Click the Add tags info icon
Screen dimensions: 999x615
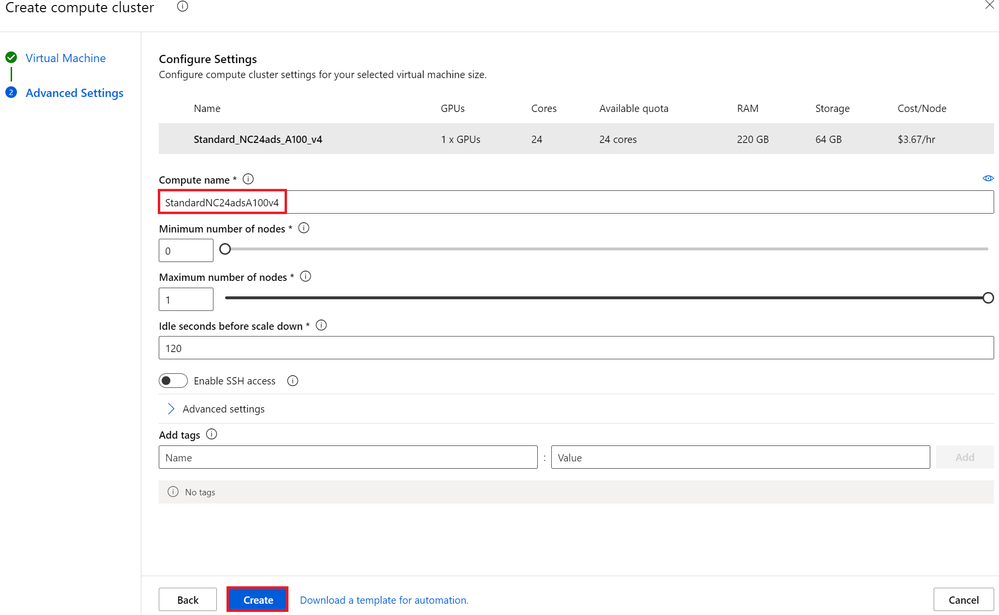pyautogui.click(x=212, y=435)
